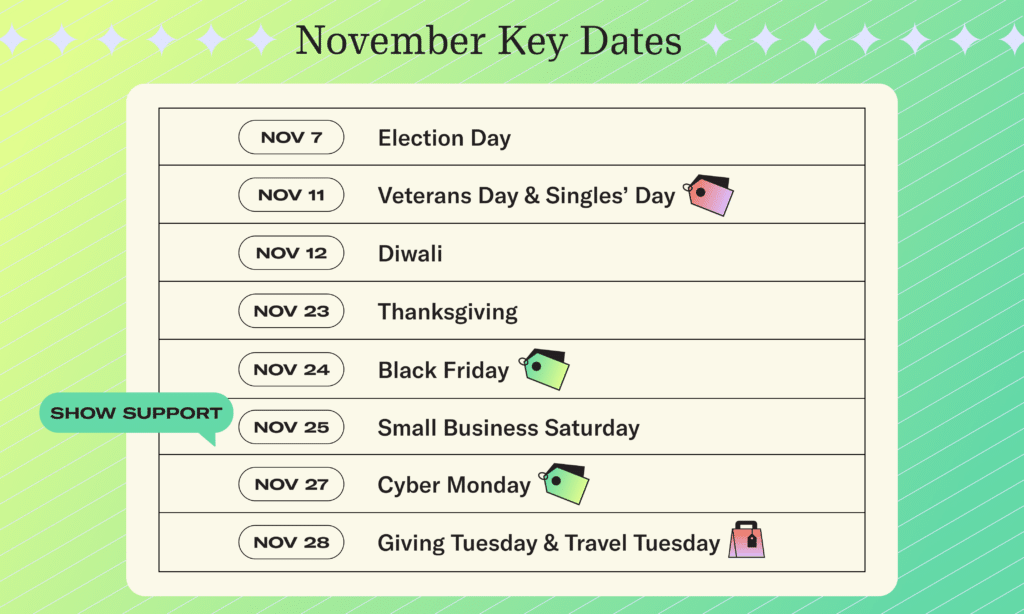Click the Thanksgiving entry text

(x=447, y=312)
